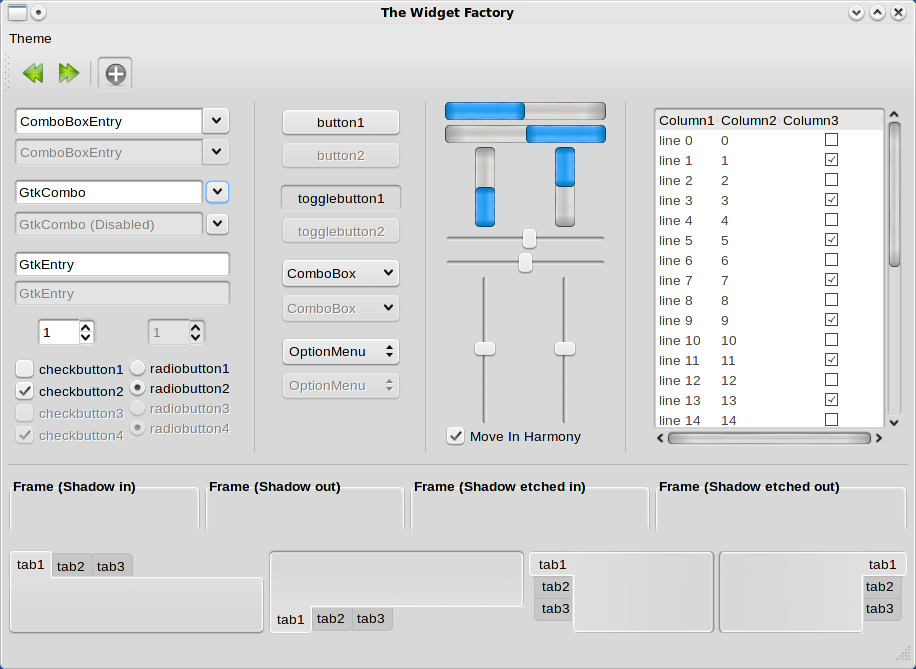Click the green double-arrow forward icon
The width and height of the screenshot is (916, 669).
68,73
